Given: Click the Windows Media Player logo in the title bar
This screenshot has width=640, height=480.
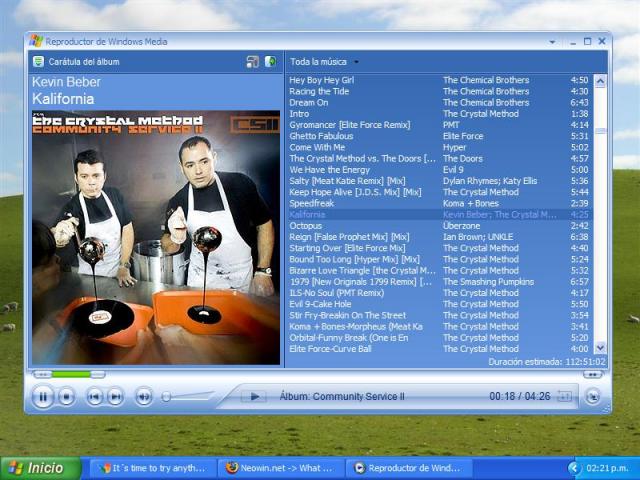Looking at the screenshot, I should point(36,41).
